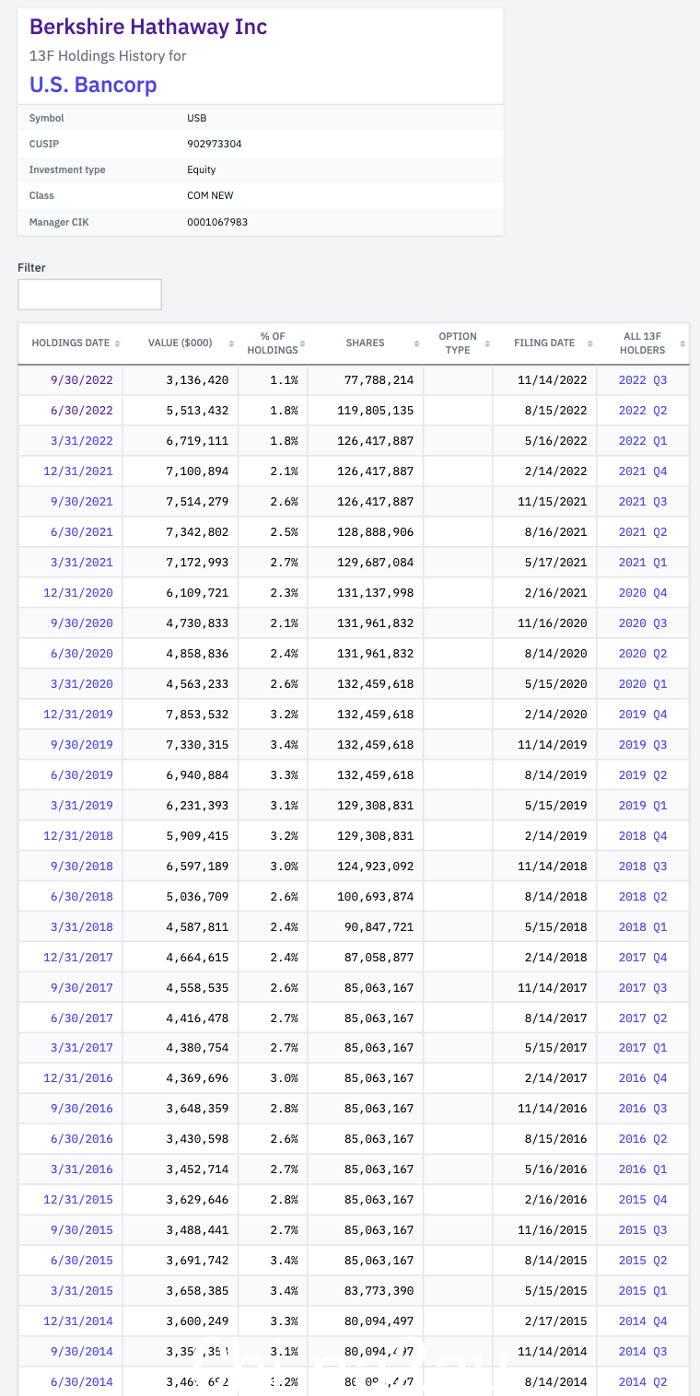This screenshot has width=700, height=1396.
Task: Open the 12/31/2020 holdings date link
Action: pos(78,592)
